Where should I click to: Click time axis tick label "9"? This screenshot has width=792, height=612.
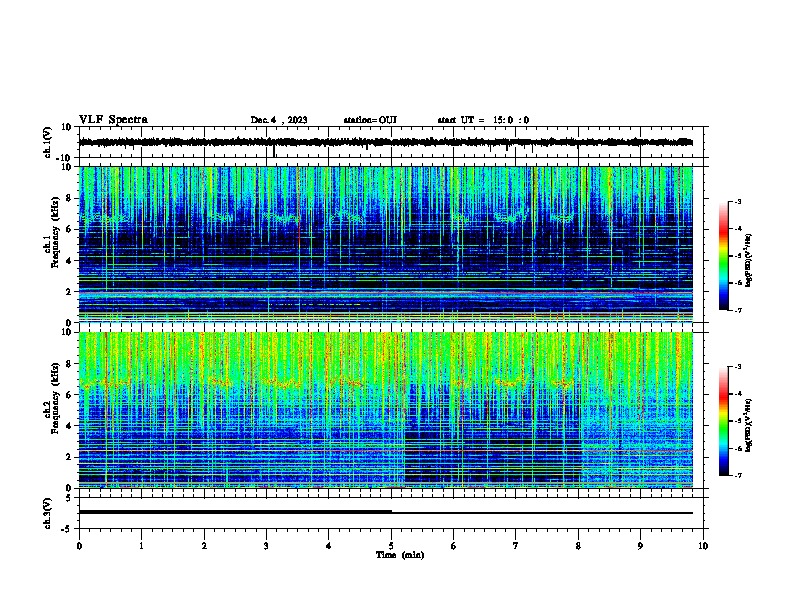pos(640,546)
